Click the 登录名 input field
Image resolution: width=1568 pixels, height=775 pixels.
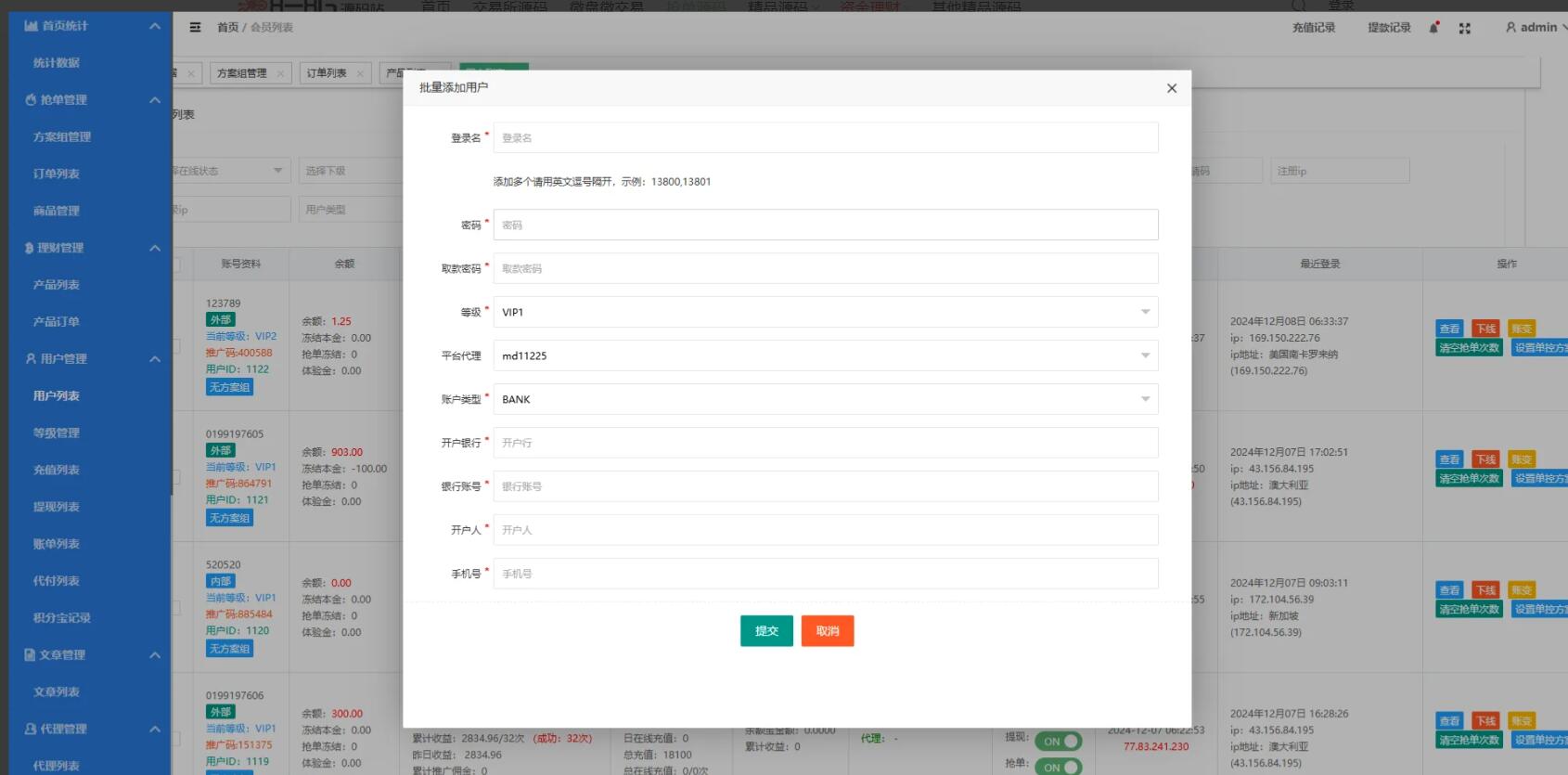pyautogui.click(x=825, y=137)
